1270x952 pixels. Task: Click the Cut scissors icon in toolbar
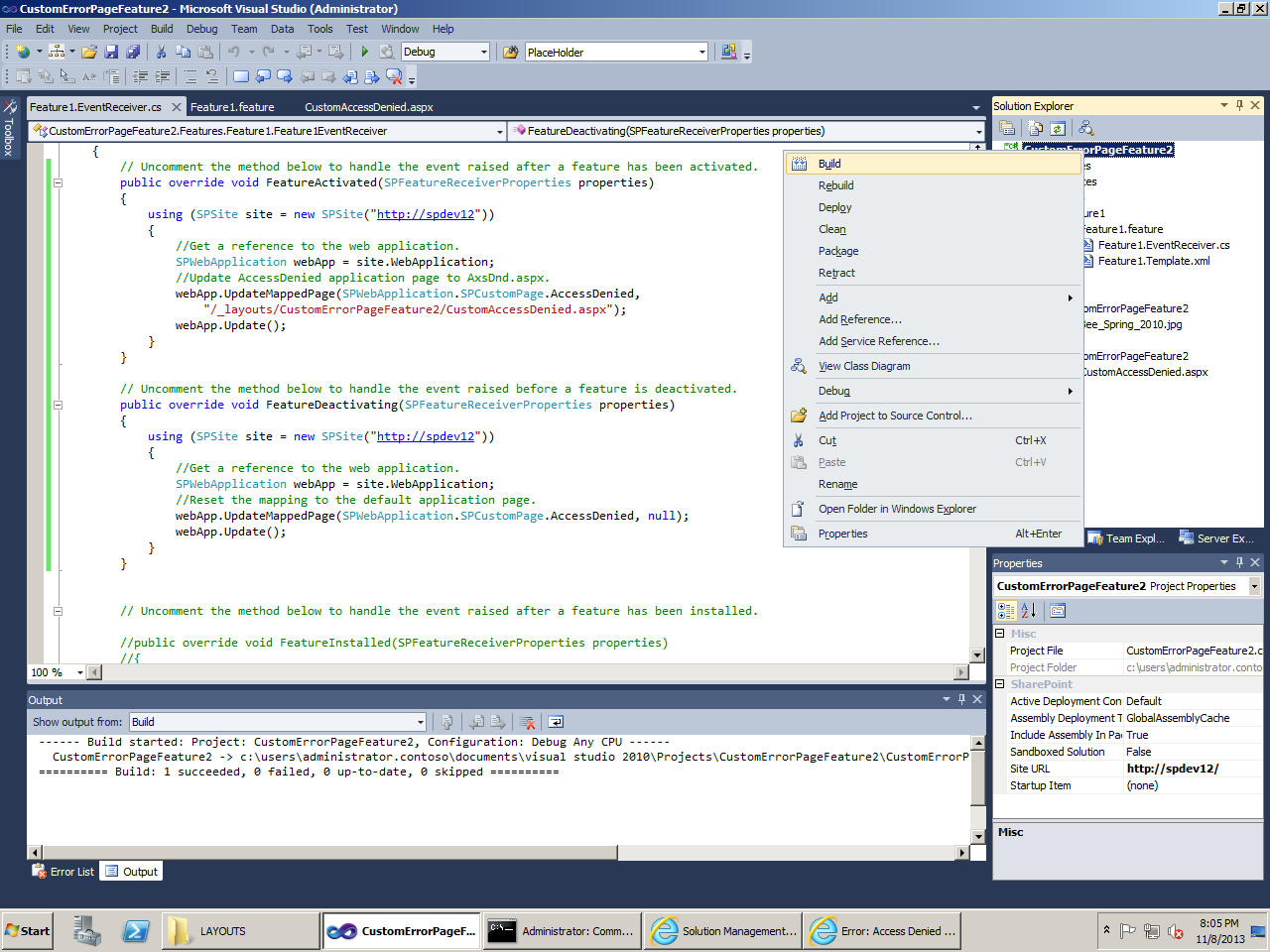click(x=161, y=52)
